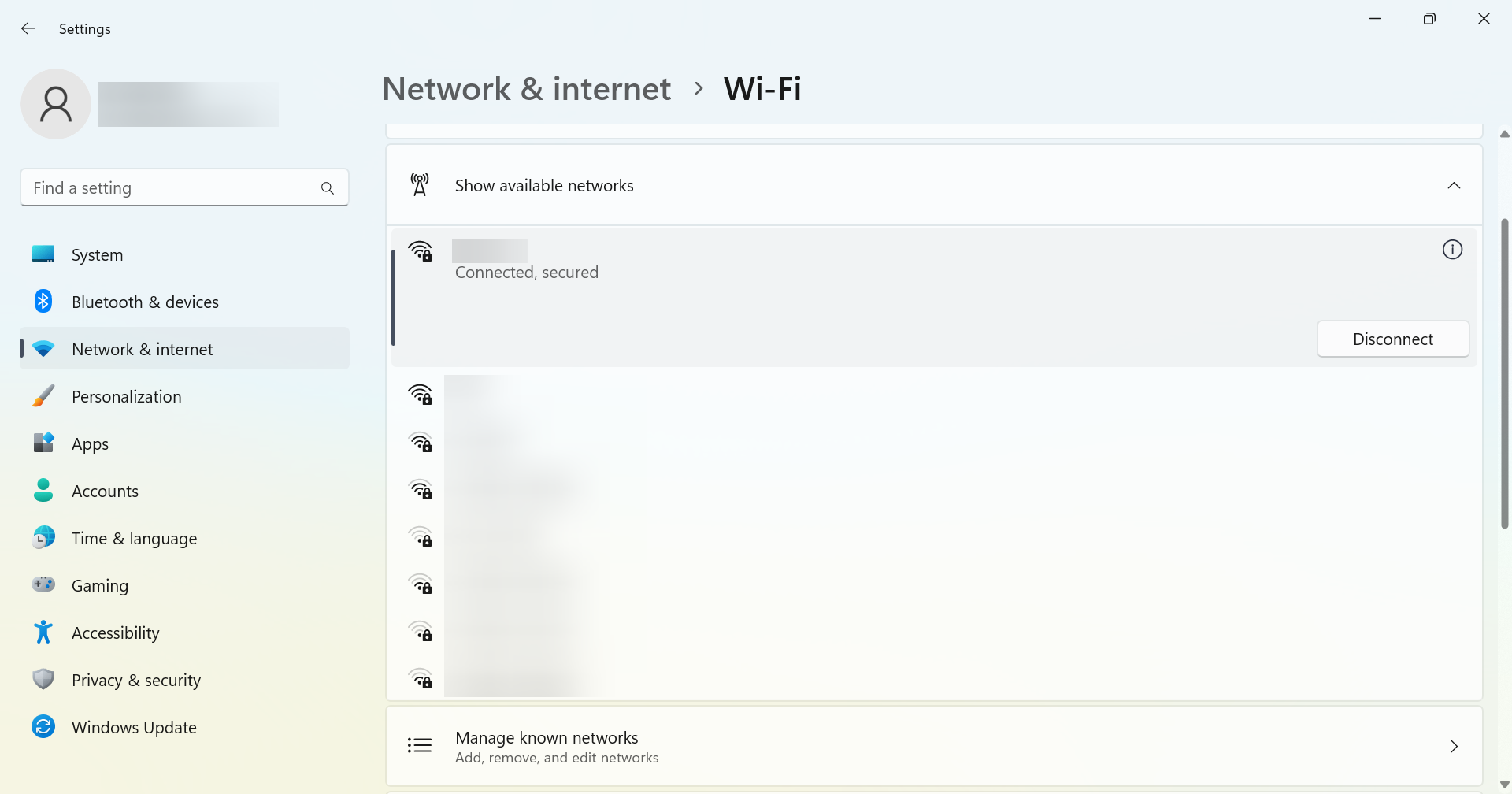Click the scroll down arrow

coord(1504,785)
